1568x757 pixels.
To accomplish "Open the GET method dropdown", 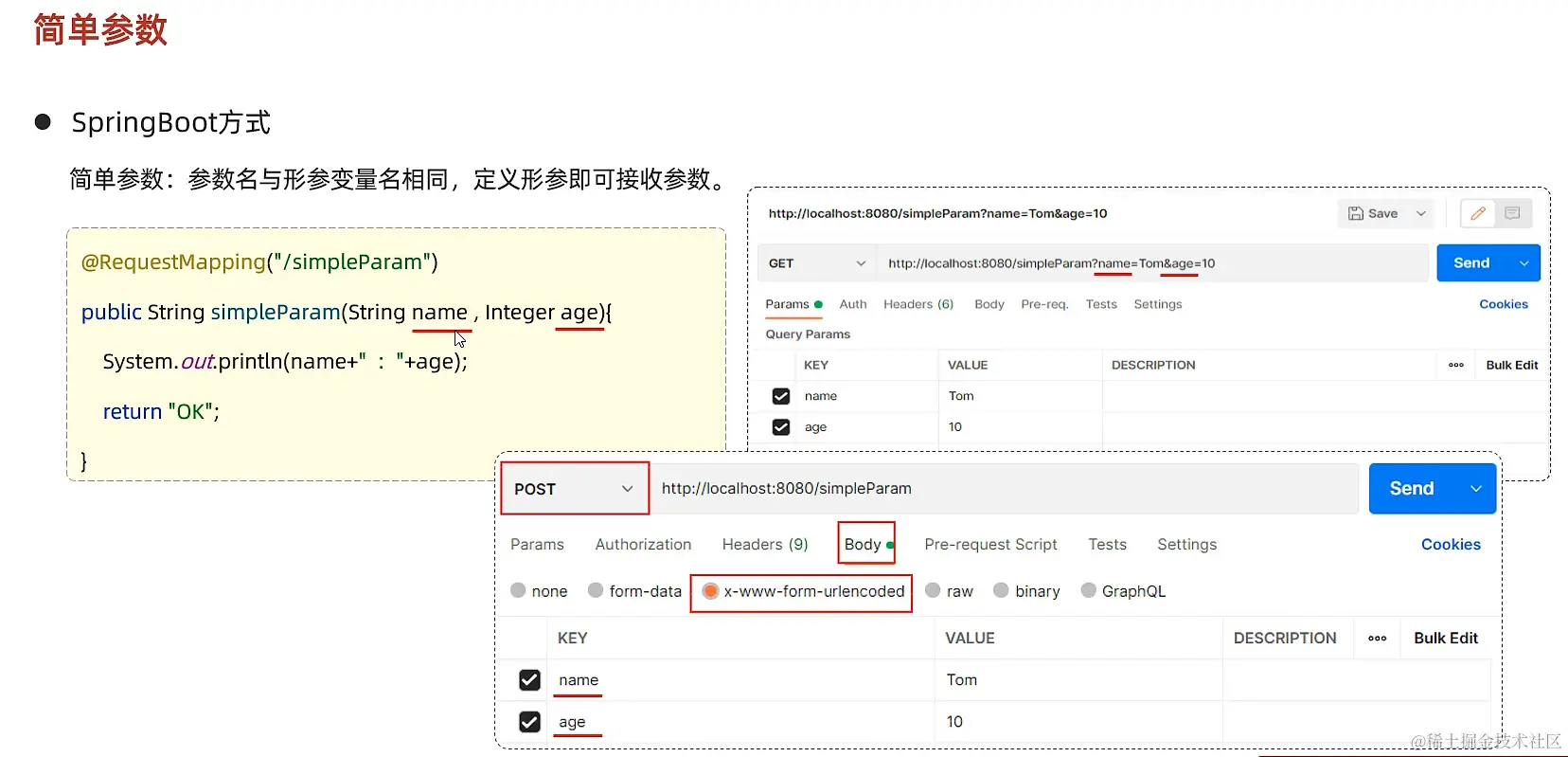I will click(817, 263).
